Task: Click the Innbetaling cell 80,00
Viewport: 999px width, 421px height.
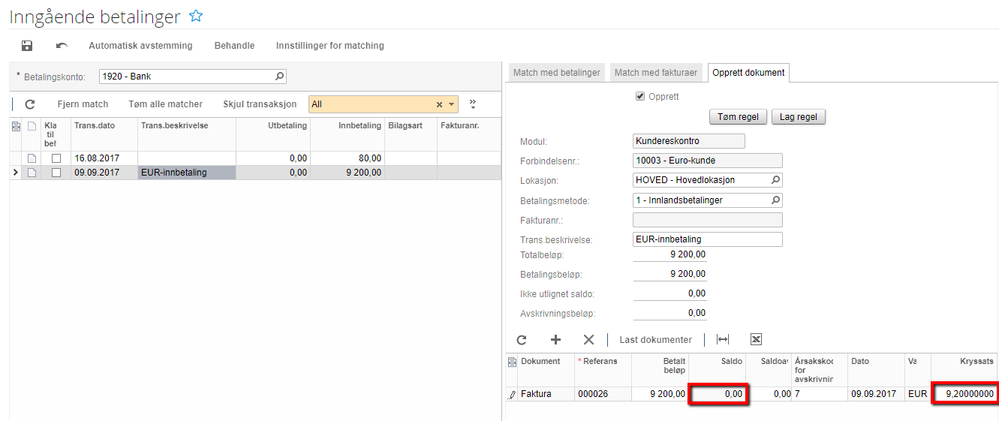Action: point(347,158)
